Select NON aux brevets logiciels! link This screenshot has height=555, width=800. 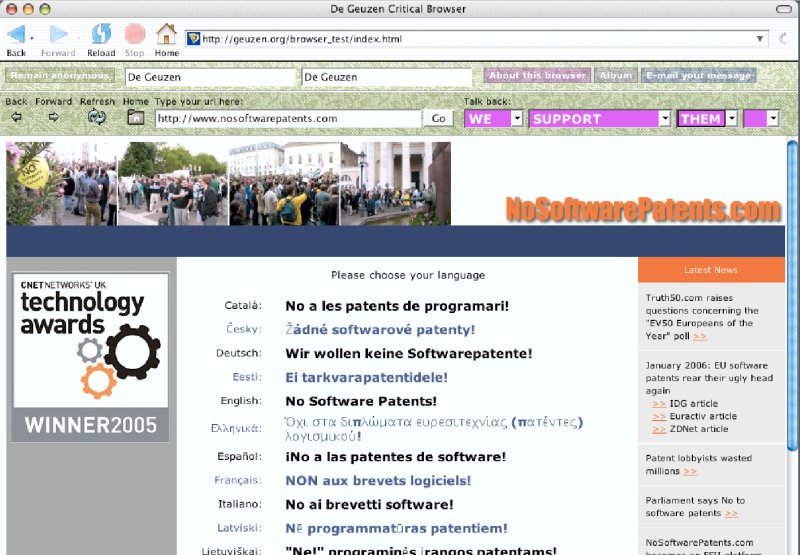click(378, 481)
